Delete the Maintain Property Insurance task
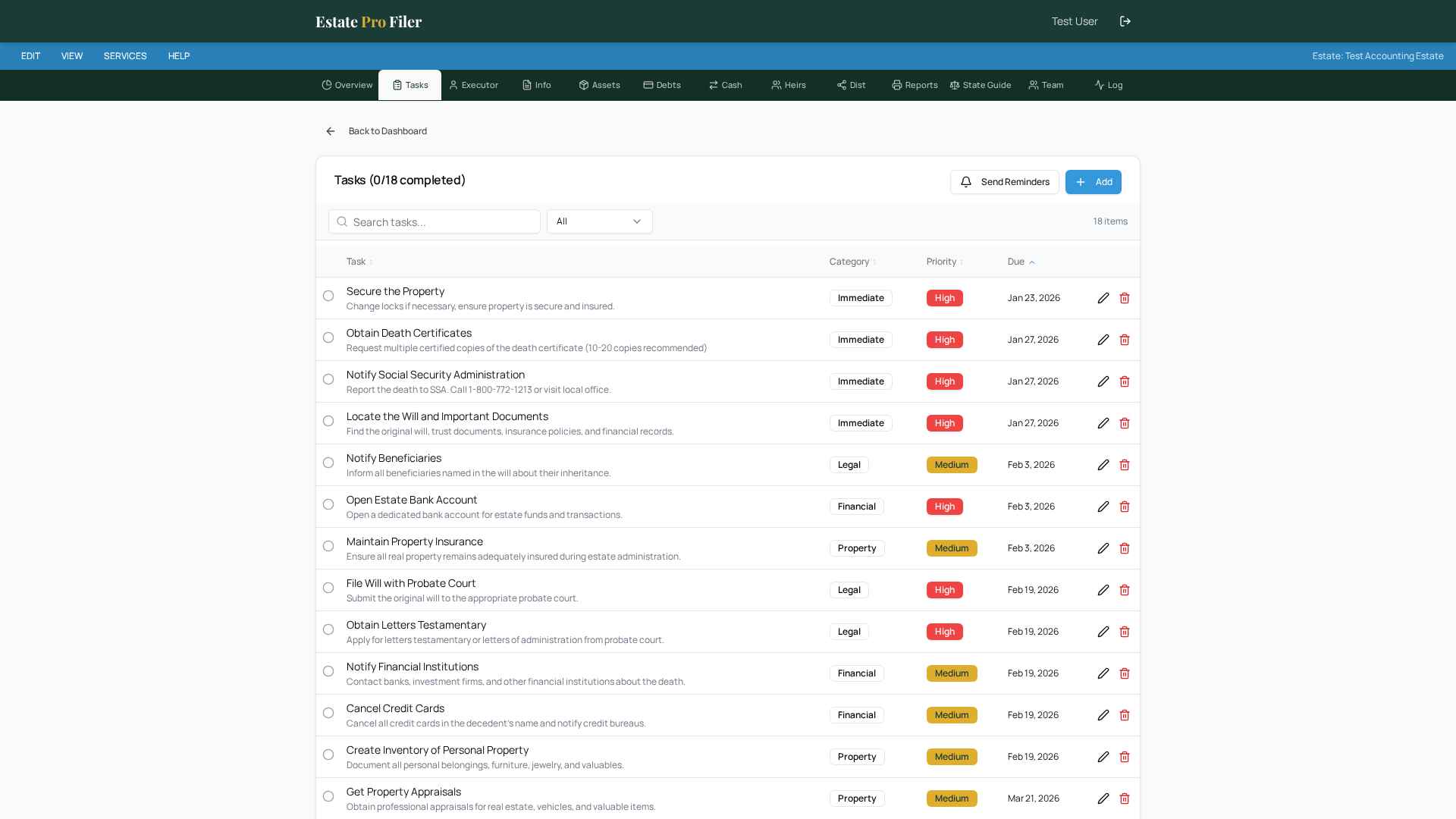Screen dimensions: 1456x819 pos(1125,548)
